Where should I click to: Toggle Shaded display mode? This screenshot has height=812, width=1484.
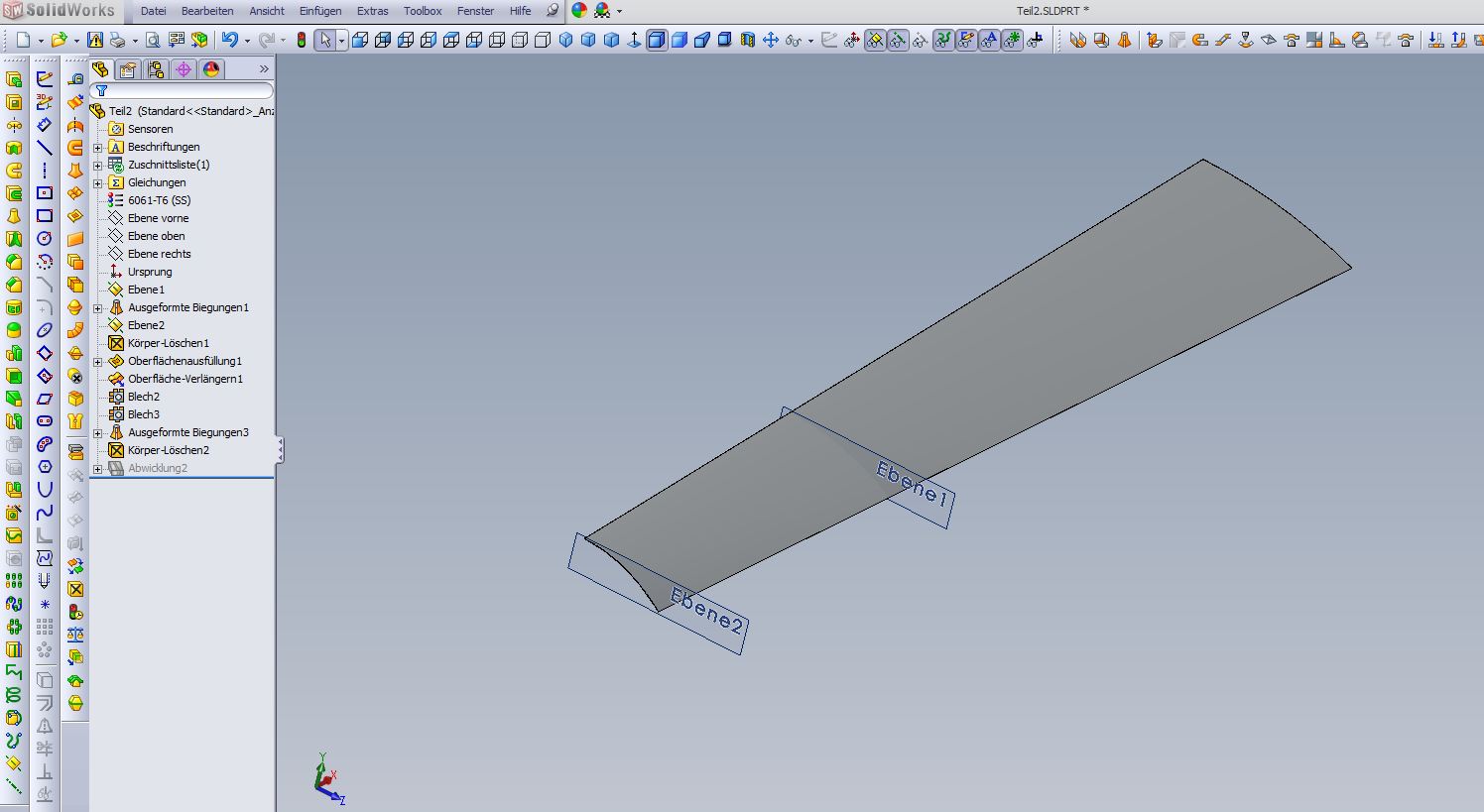click(x=680, y=40)
